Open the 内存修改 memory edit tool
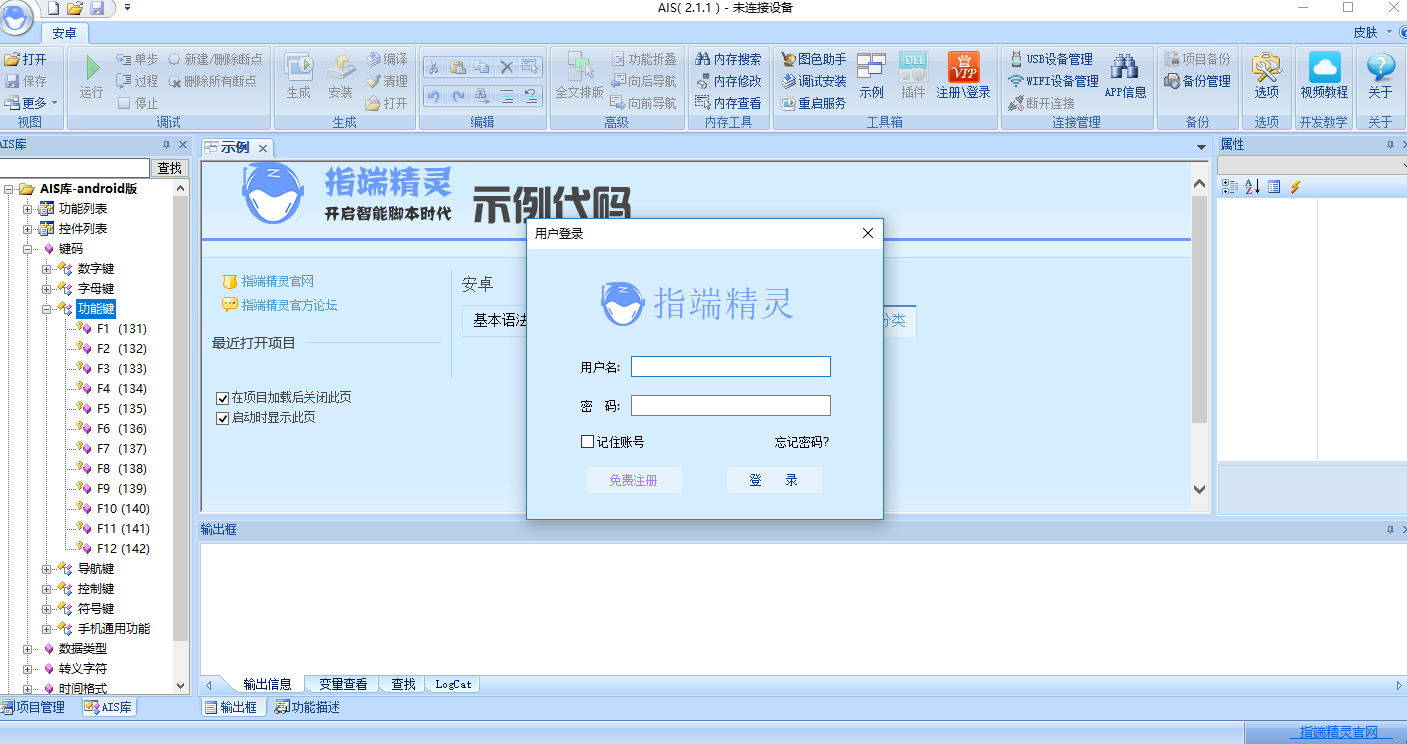This screenshot has height=744, width=1407. (x=728, y=81)
